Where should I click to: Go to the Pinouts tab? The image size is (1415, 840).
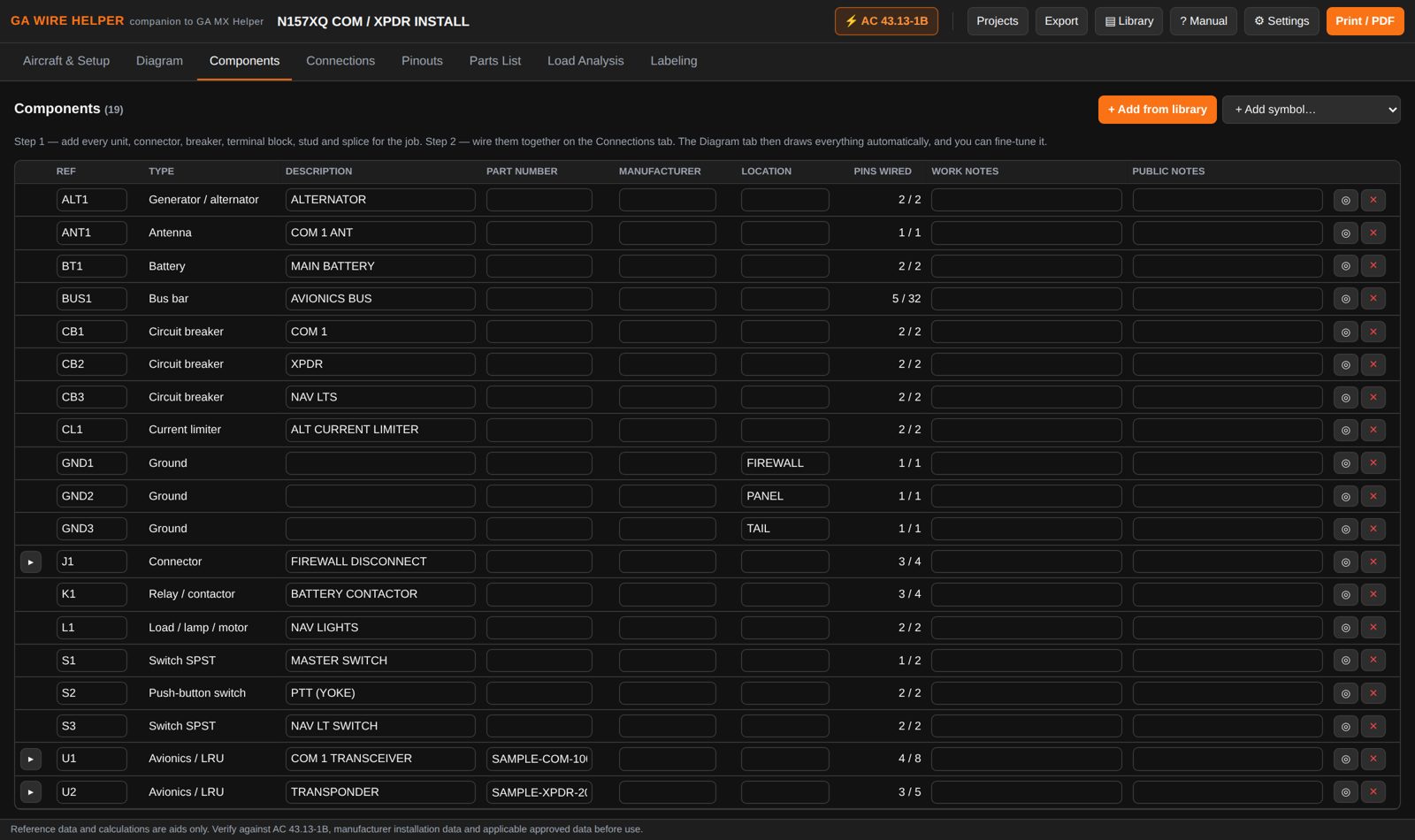[x=422, y=61]
